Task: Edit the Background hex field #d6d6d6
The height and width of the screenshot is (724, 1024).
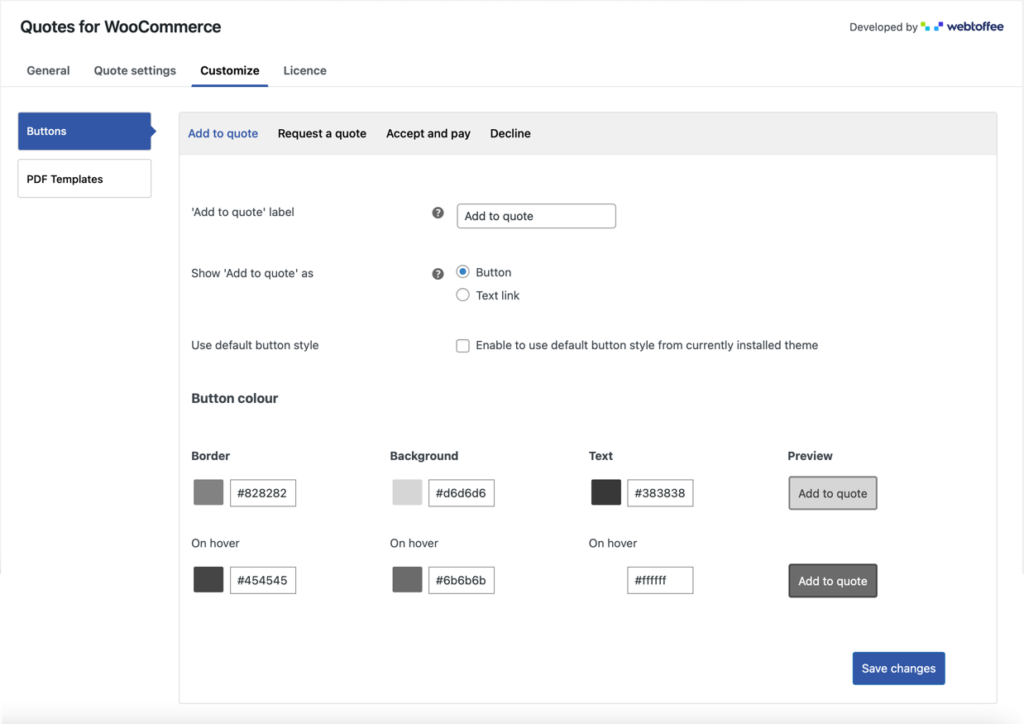Action: click(x=461, y=493)
